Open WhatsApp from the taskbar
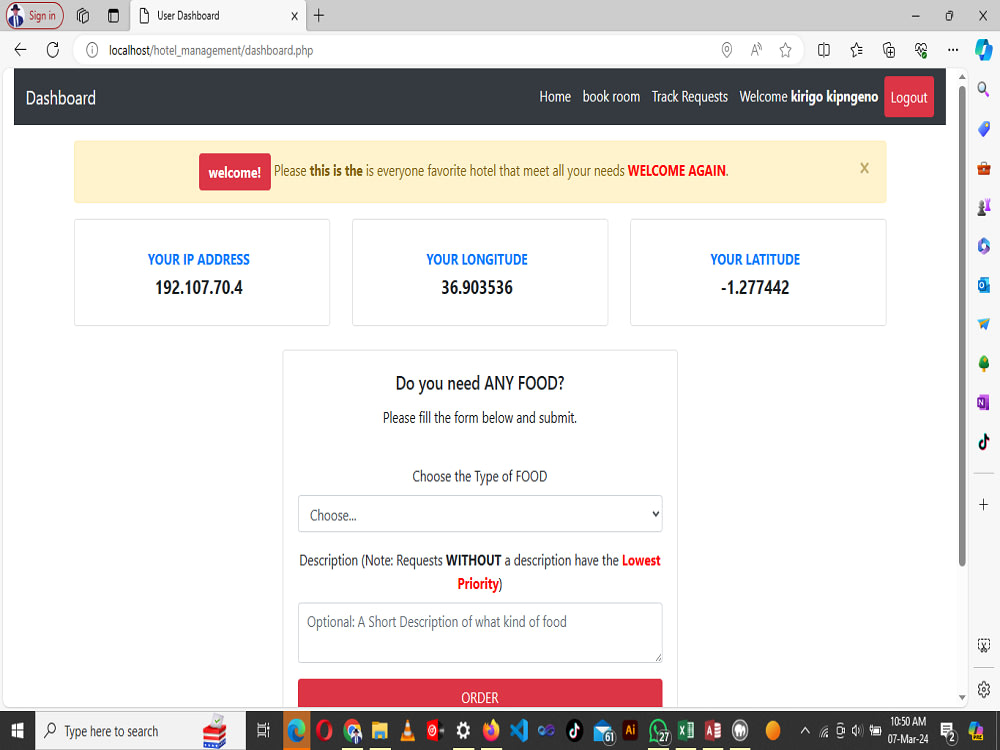This screenshot has width=1000, height=750. 658,731
